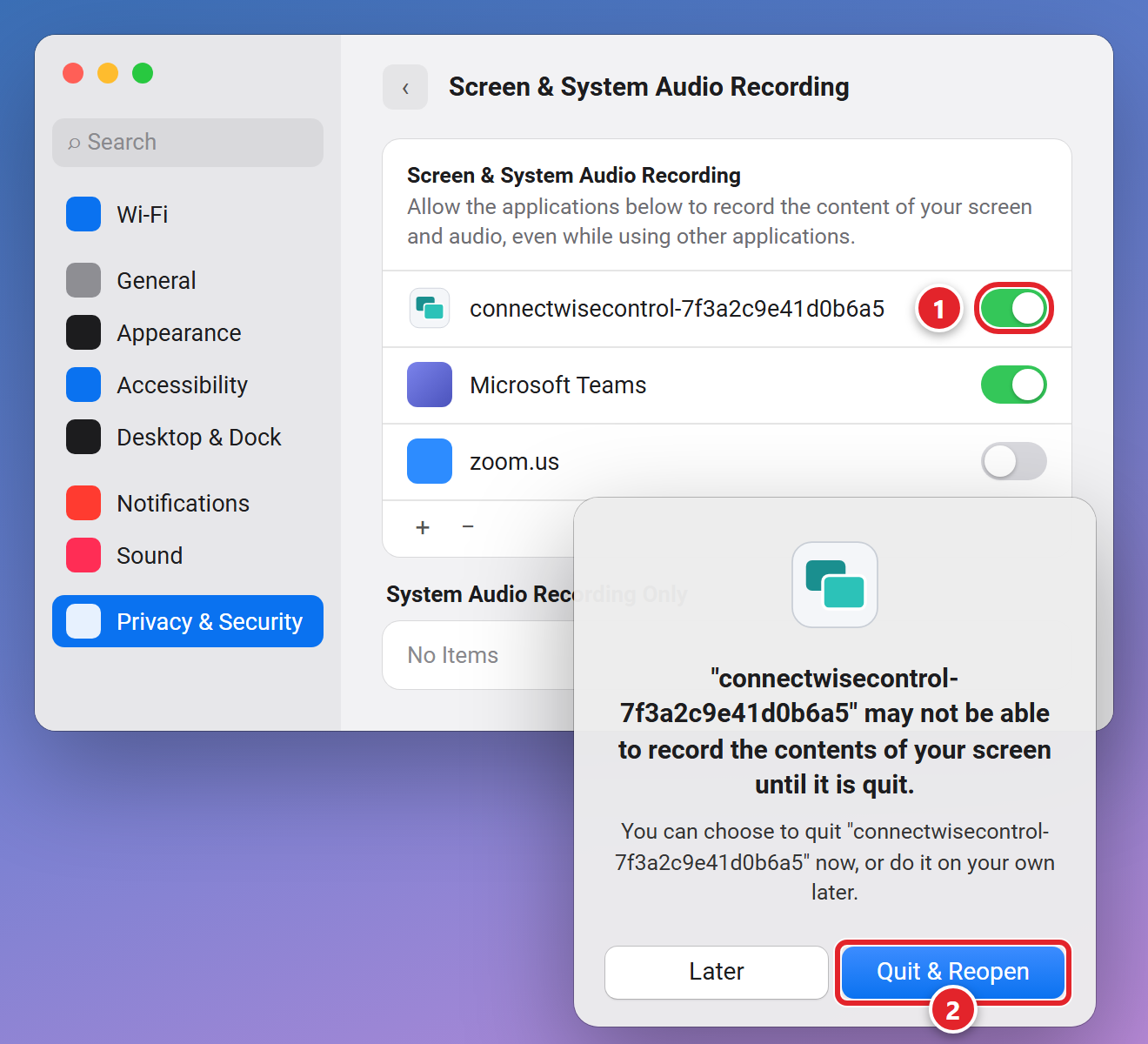Image resolution: width=1148 pixels, height=1044 pixels.
Task: Click the Appearance sidebar icon
Action: click(x=83, y=332)
